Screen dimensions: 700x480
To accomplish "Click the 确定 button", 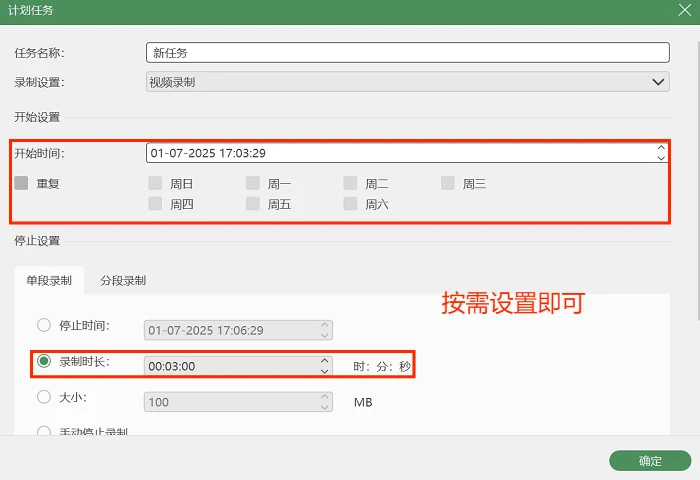I will click(650, 460).
